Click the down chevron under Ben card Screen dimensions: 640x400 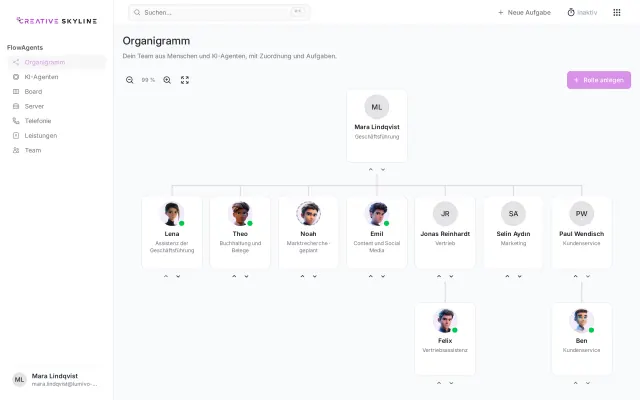click(588, 383)
